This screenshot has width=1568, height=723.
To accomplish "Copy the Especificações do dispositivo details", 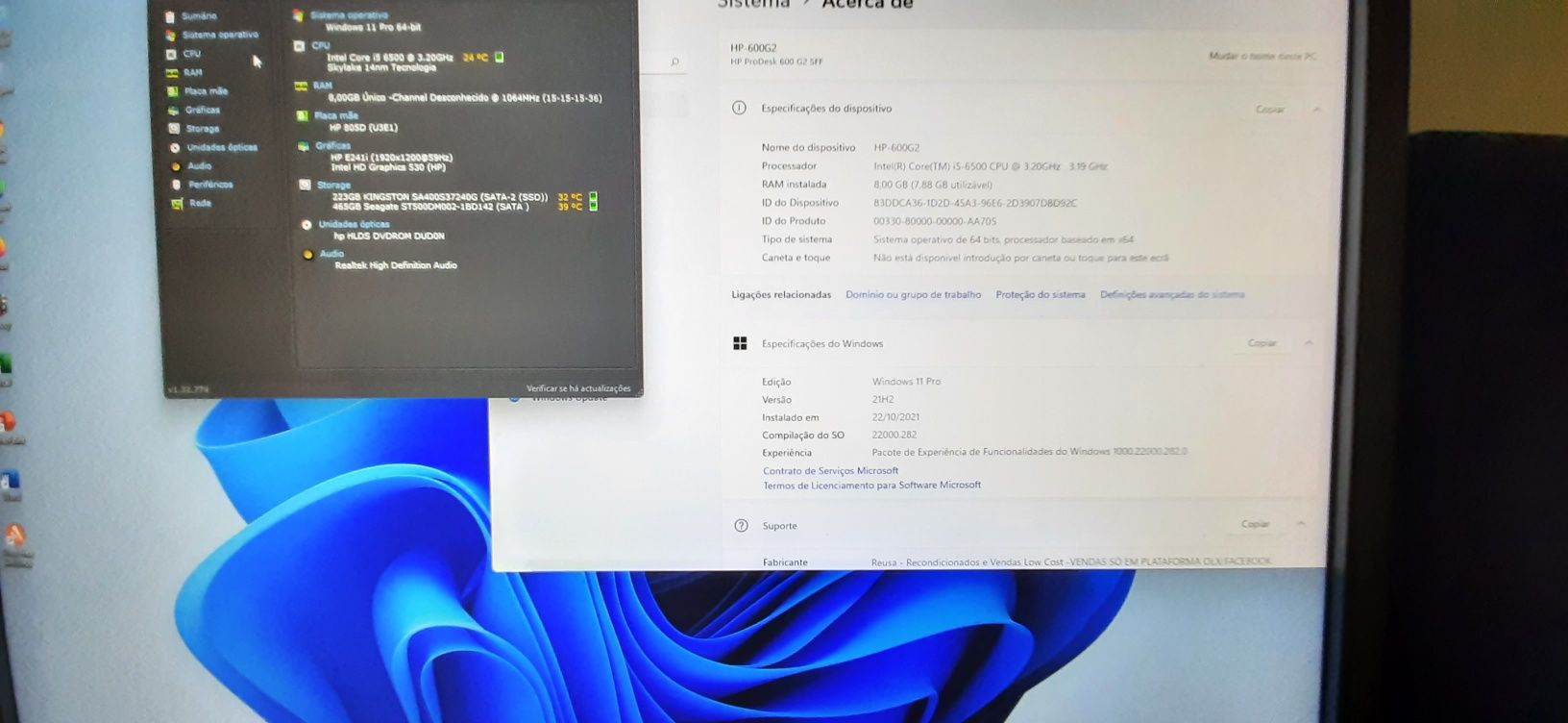I will pyautogui.click(x=1270, y=109).
